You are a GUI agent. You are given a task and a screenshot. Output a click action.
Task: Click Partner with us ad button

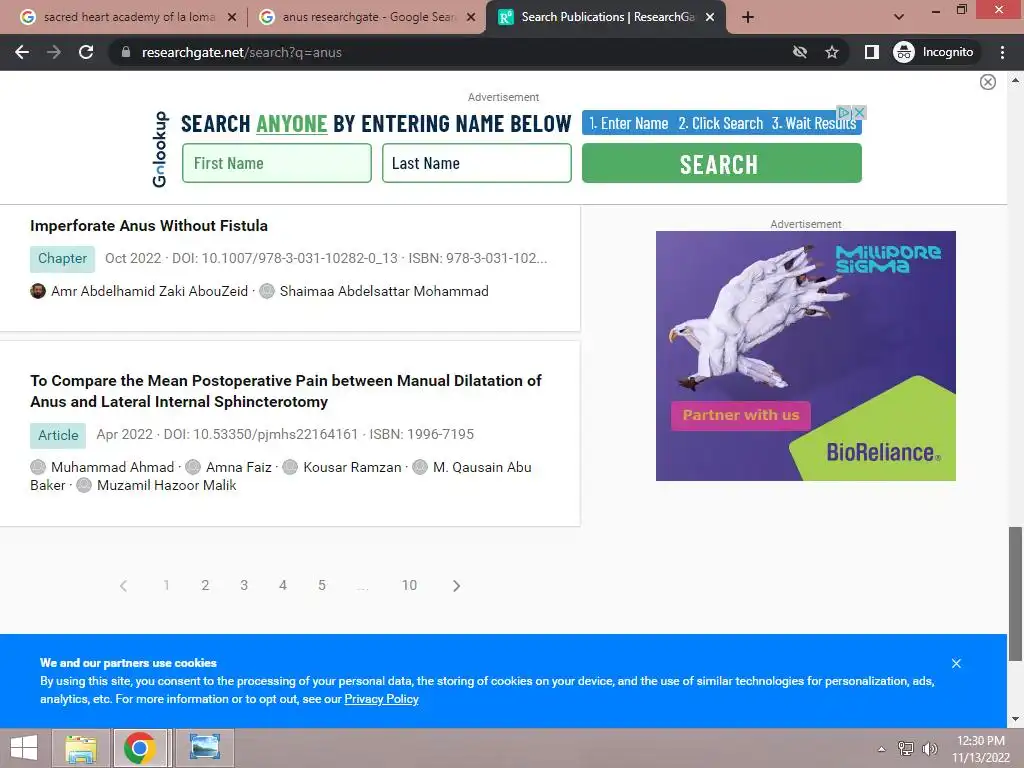(741, 415)
